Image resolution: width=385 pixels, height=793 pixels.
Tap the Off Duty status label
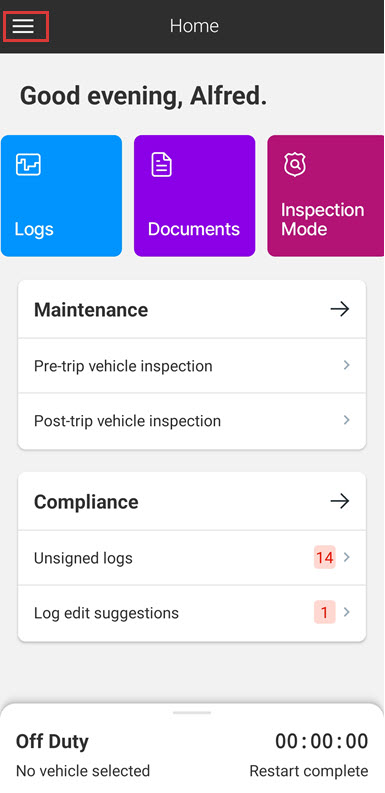[x=52, y=741]
